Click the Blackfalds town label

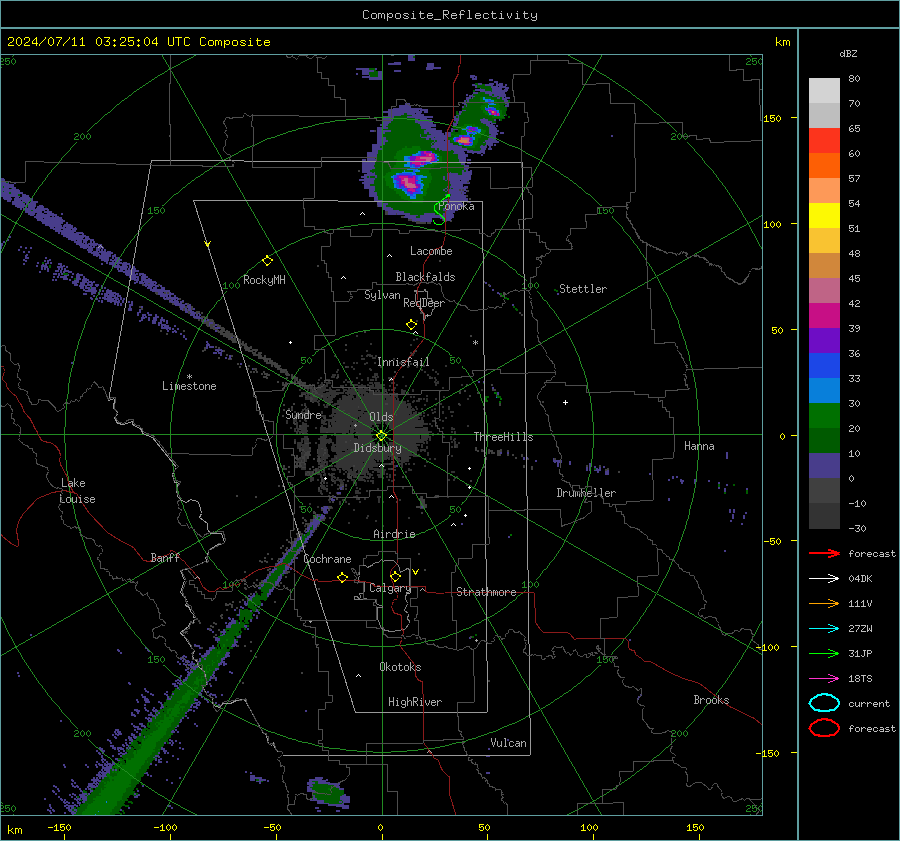(425, 277)
